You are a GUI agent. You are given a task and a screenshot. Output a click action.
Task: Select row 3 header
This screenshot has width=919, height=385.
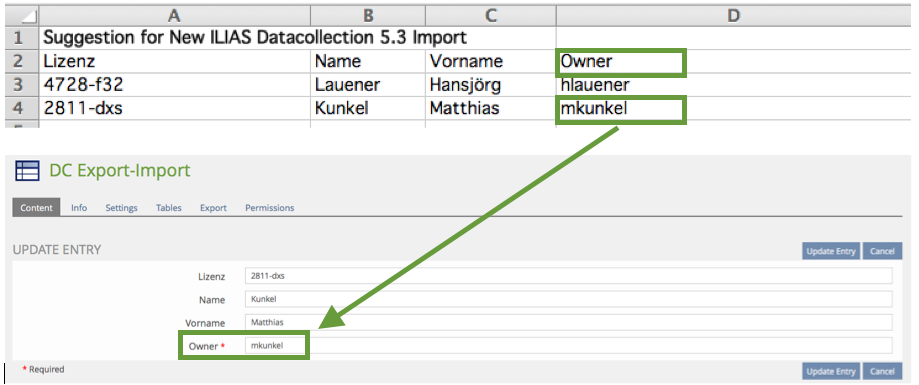22,85
